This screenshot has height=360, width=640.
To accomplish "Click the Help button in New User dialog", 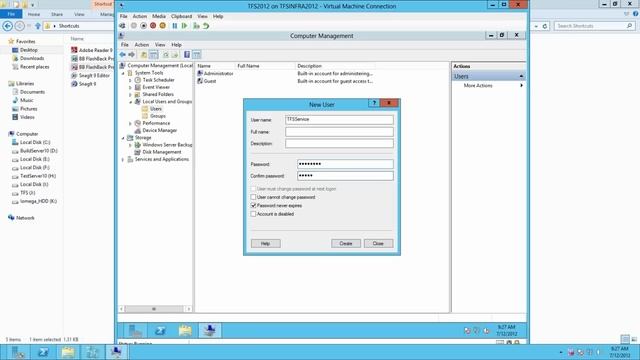I will (x=265, y=243).
